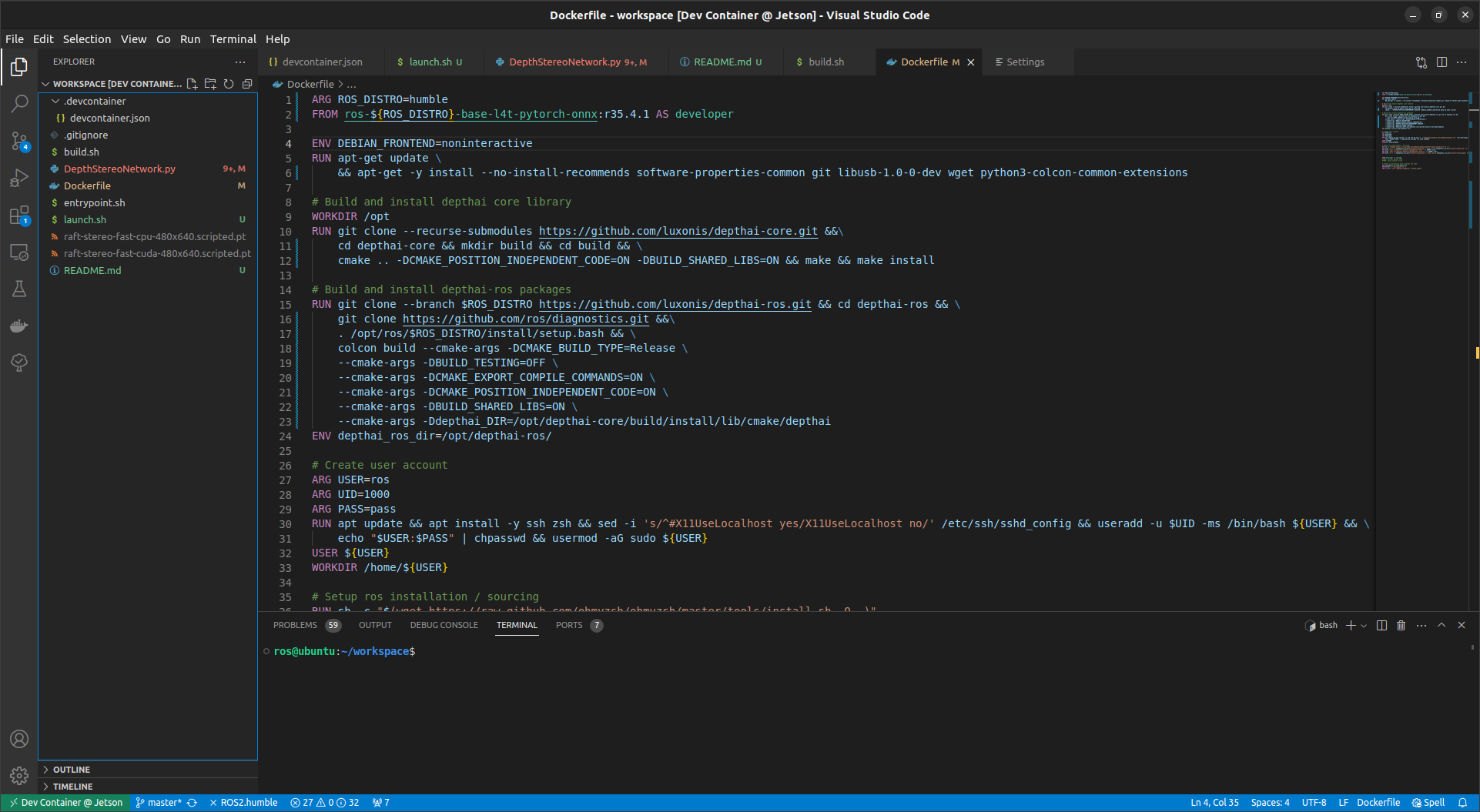1480x812 pixels.
Task: Show the PORTS panel tab
Action: click(x=578, y=626)
